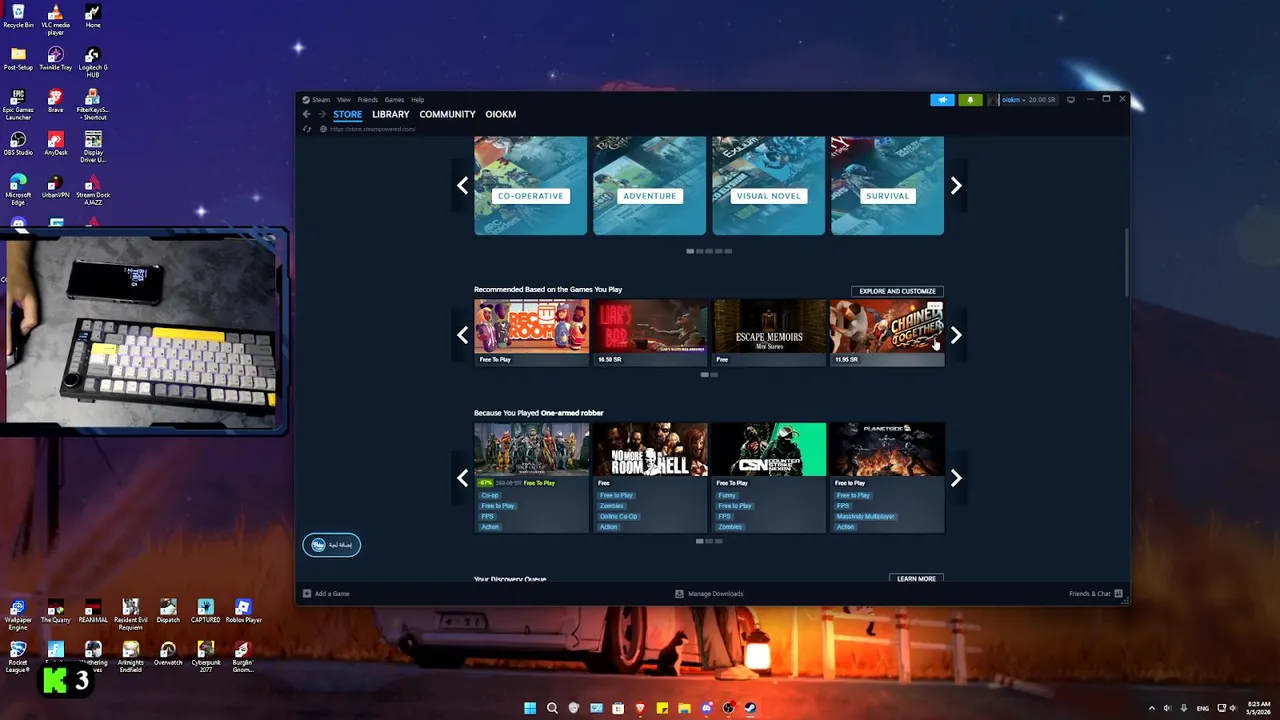Open the CO-OPERATIVE category card

pos(530,186)
